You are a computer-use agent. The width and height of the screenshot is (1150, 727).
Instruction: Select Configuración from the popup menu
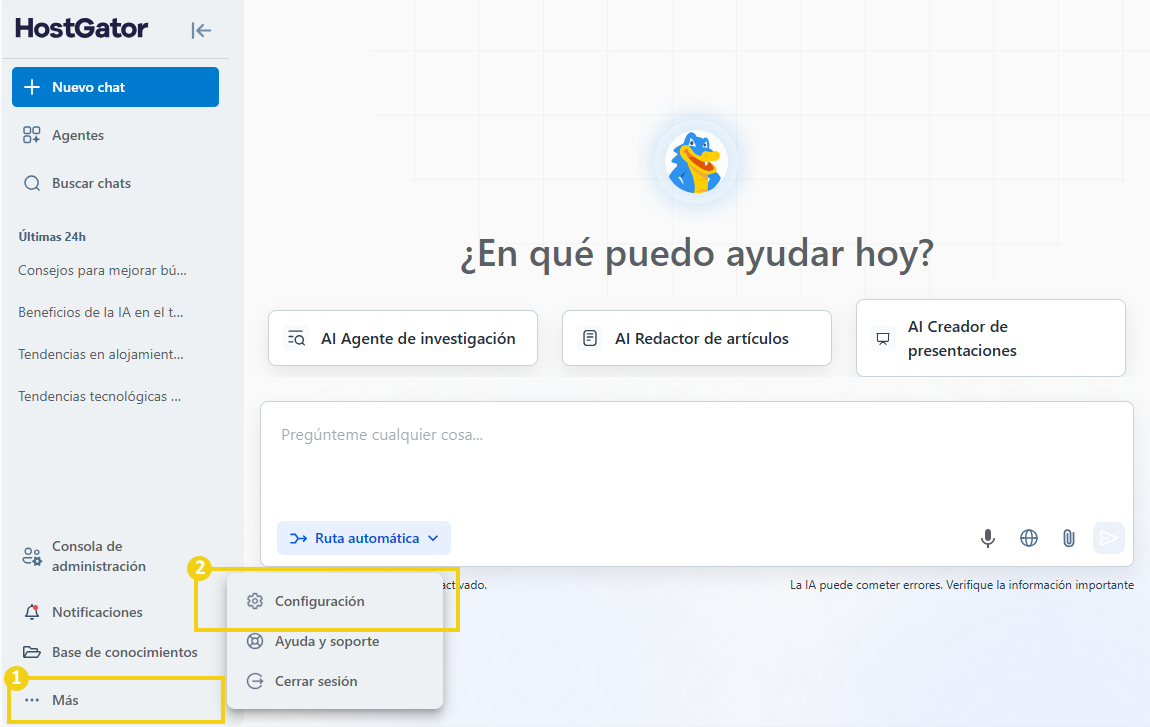[335, 601]
